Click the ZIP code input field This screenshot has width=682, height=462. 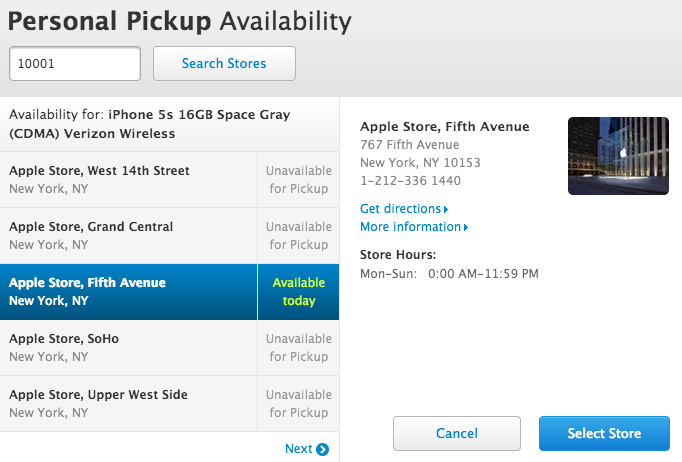(x=75, y=63)
